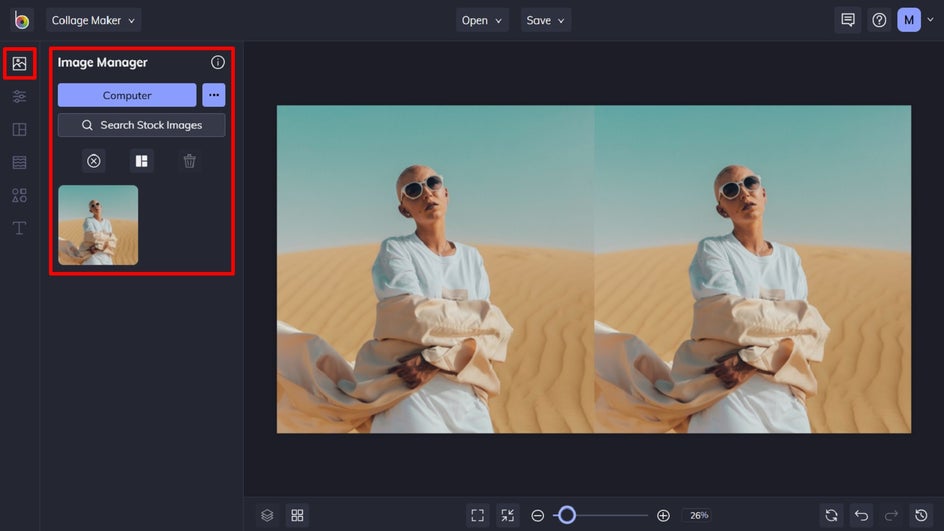Upload from Computer button
The image size is (944, 531).
coord(127,95)
